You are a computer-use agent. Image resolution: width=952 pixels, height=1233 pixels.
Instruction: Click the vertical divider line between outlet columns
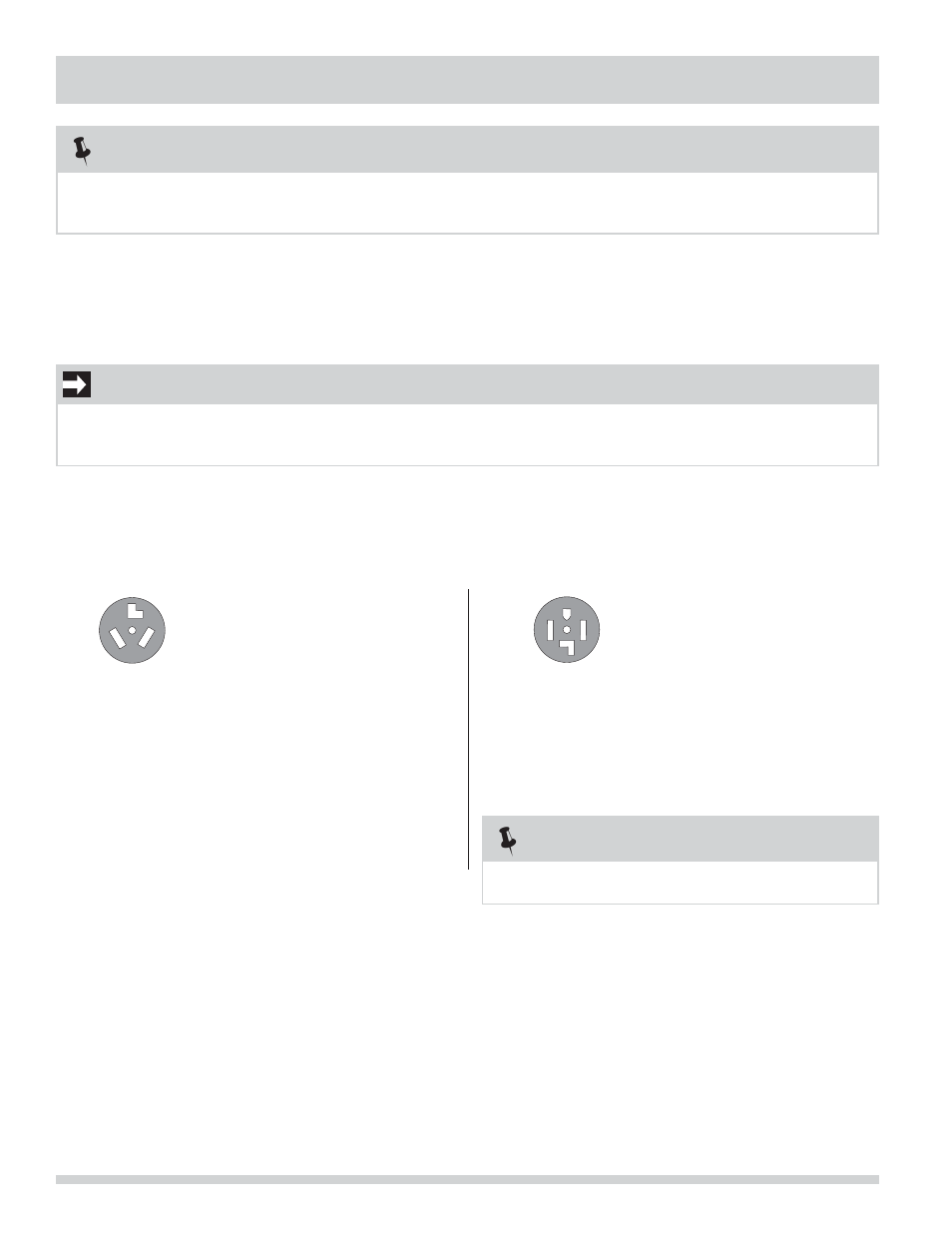[x=468, y=729]
